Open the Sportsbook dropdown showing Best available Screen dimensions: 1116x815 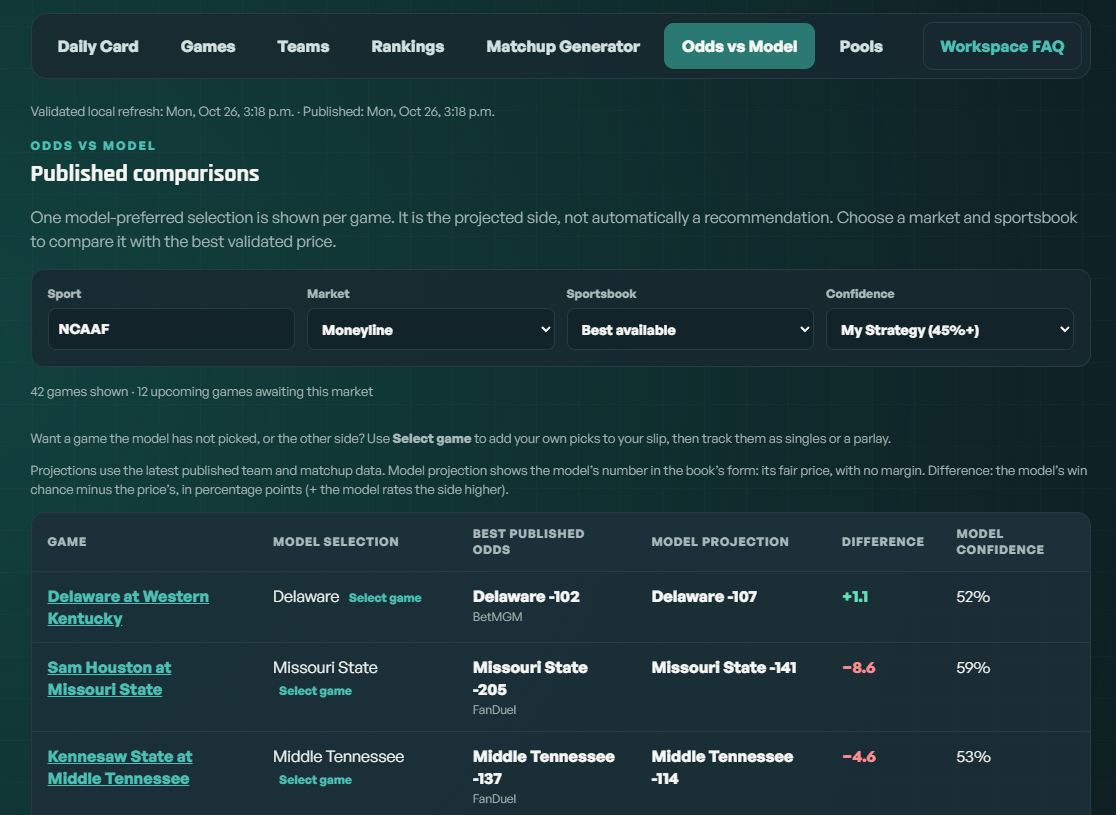pos(690,329)
